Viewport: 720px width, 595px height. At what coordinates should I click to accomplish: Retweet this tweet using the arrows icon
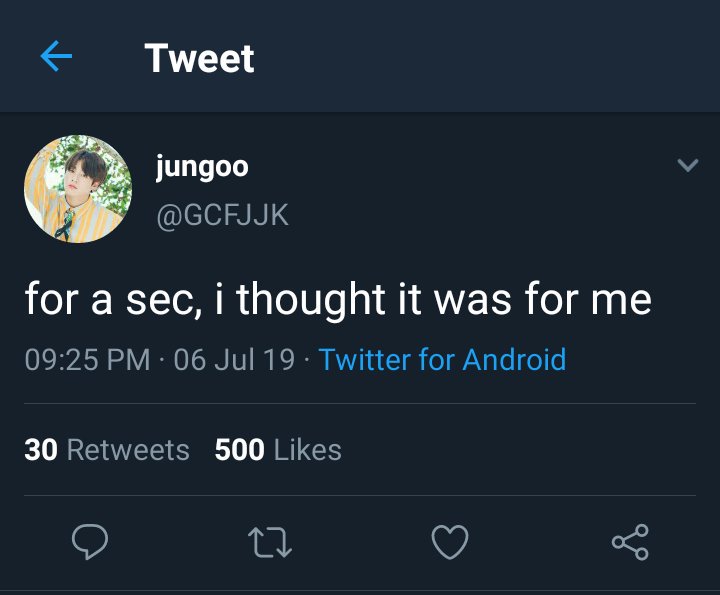pyautogui.click(x=270, y=542)
